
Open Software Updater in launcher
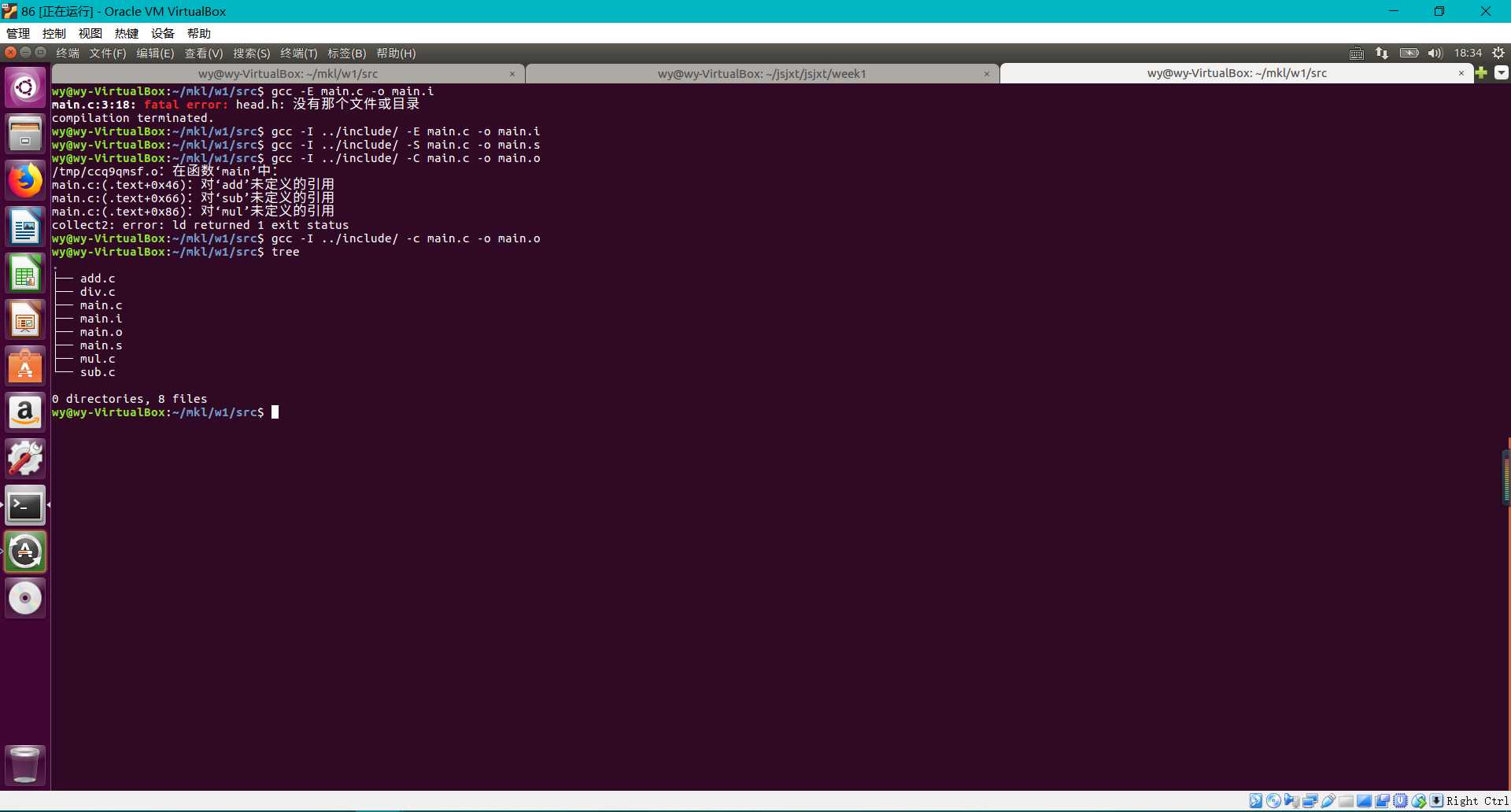click(x=25, y=552)
